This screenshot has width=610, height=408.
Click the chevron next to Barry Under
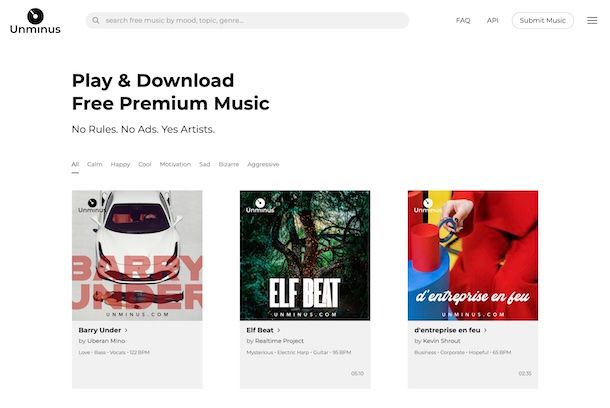[x=126, y=330]
